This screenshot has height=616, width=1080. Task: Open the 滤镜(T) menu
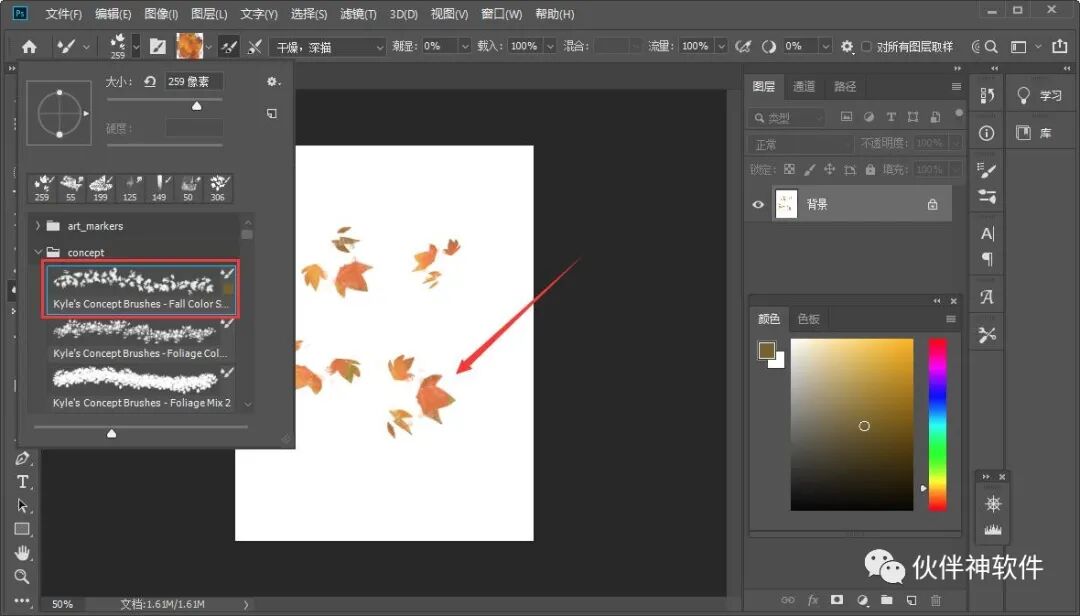point(358,14)
